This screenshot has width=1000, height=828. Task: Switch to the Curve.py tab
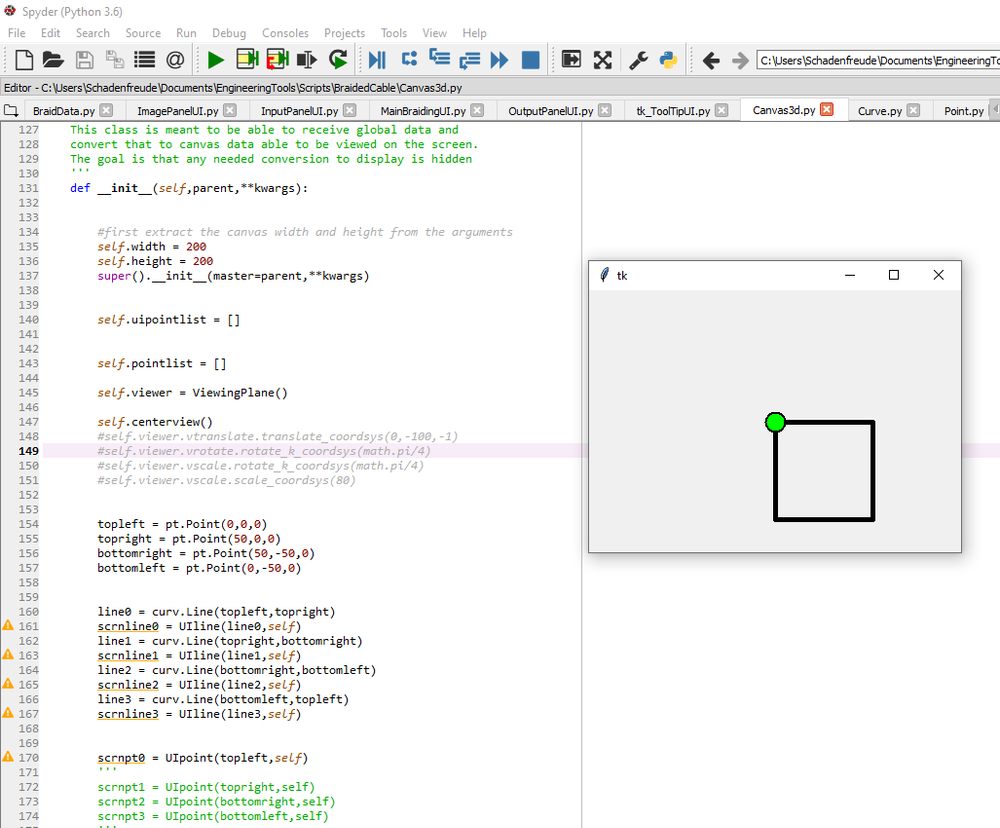pos(879,111)
